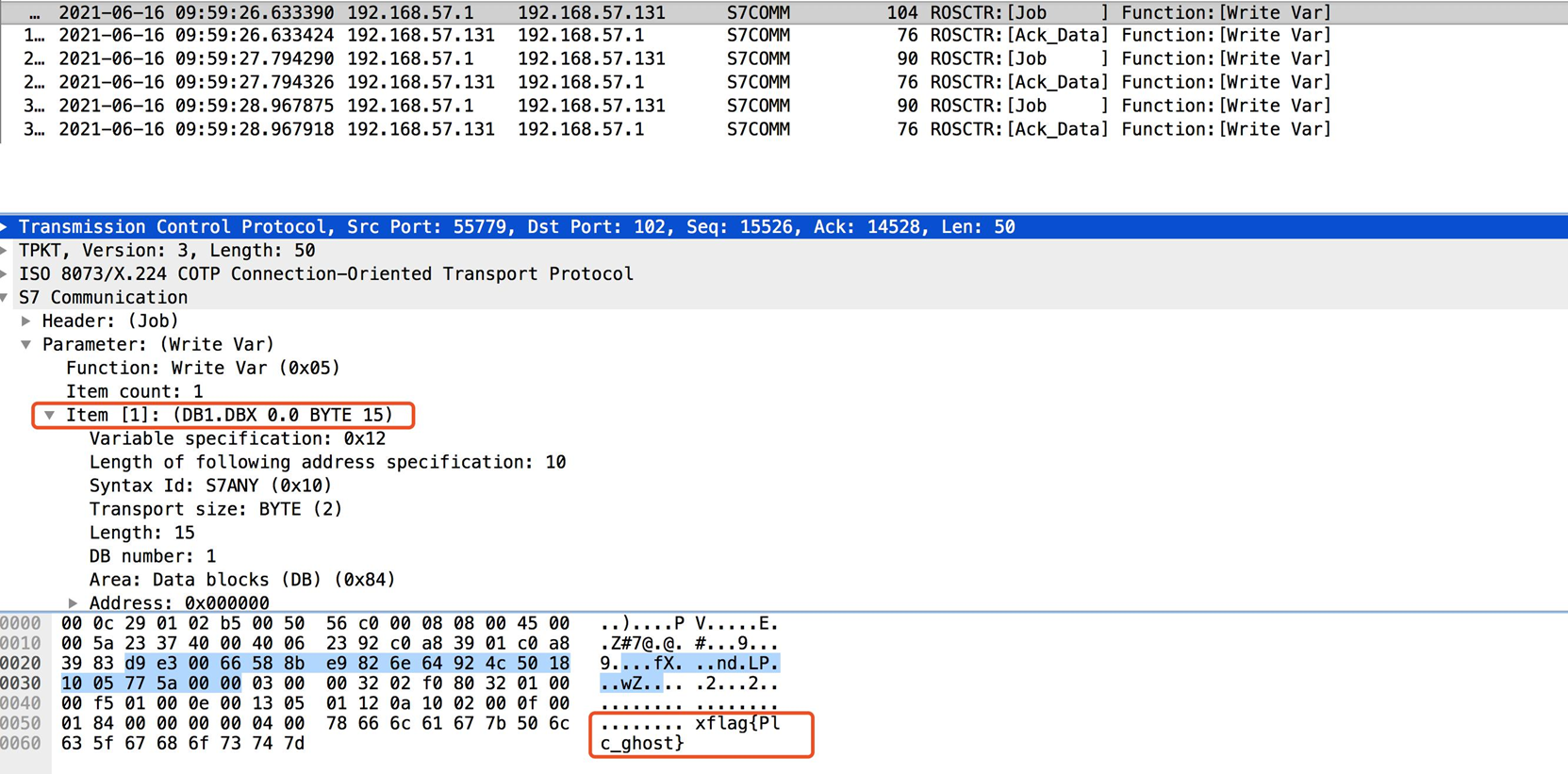Click hex offset row 0040
The width and height of the screenshot is (1568, 774).
click(21, 704)
